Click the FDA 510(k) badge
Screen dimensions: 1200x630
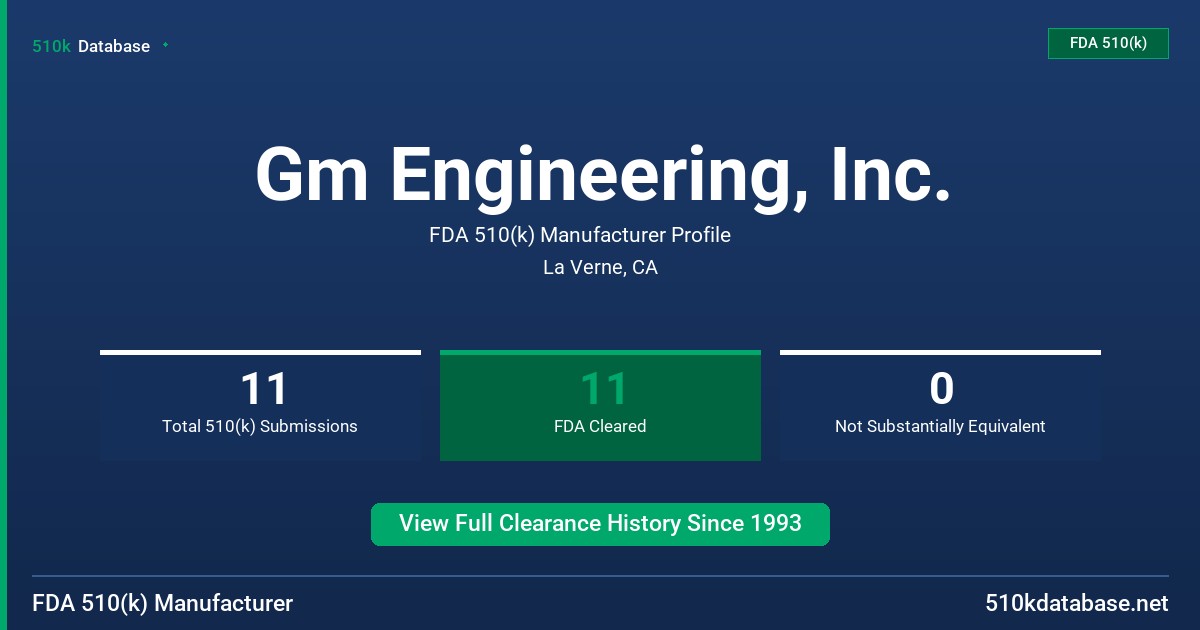[x=1108, y=43]
